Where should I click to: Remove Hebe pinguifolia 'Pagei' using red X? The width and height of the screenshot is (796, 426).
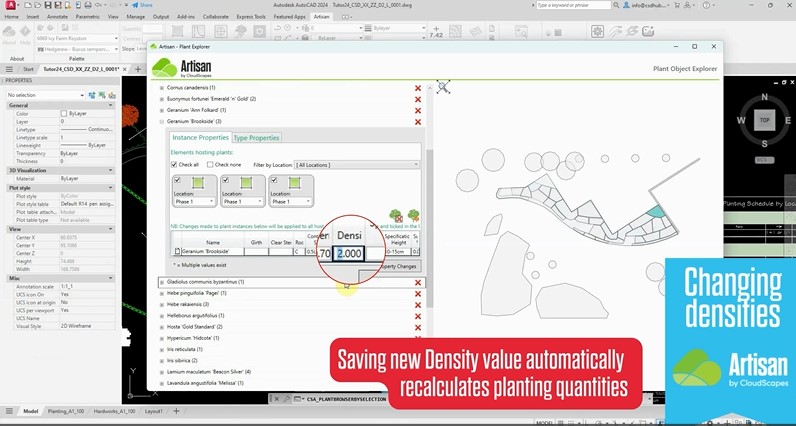tap(418, 293)
